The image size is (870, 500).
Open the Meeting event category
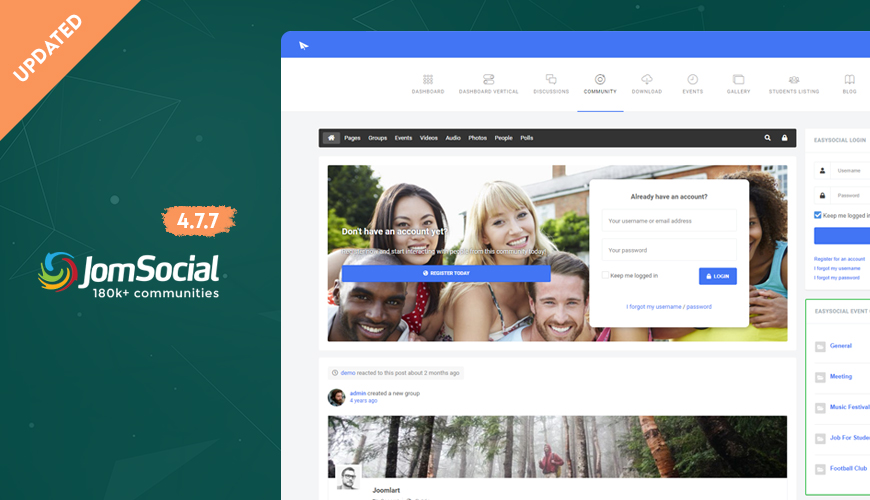[x=841, y=376]
